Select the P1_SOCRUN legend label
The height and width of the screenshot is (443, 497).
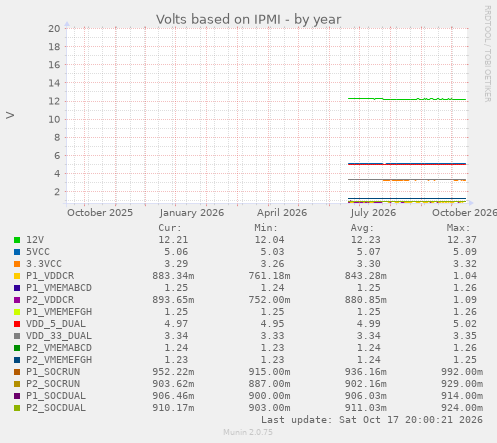point(53,372)
